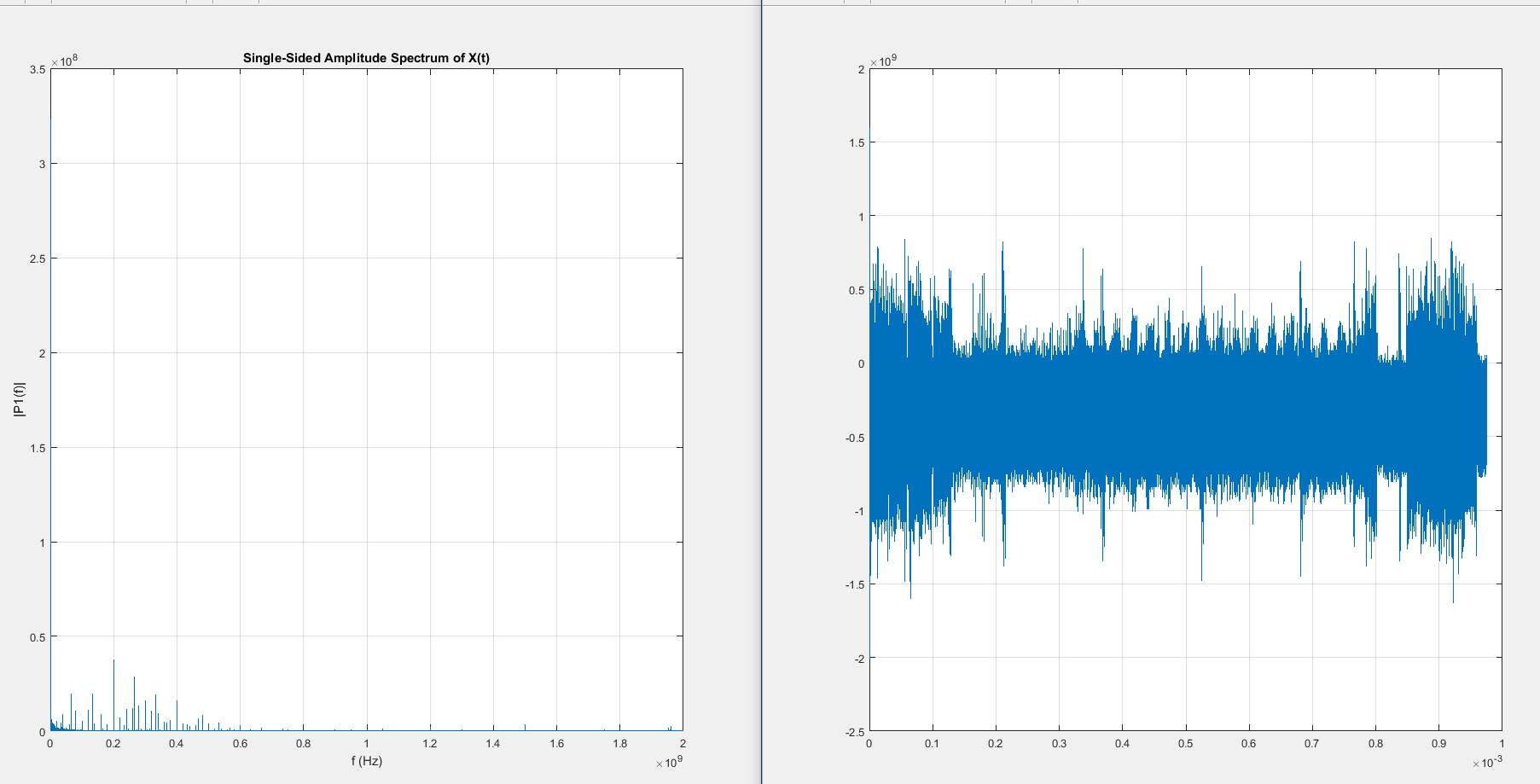
Task: Click the 0.7 tick on time-domain x-axis
Action: coord(1312,744)
